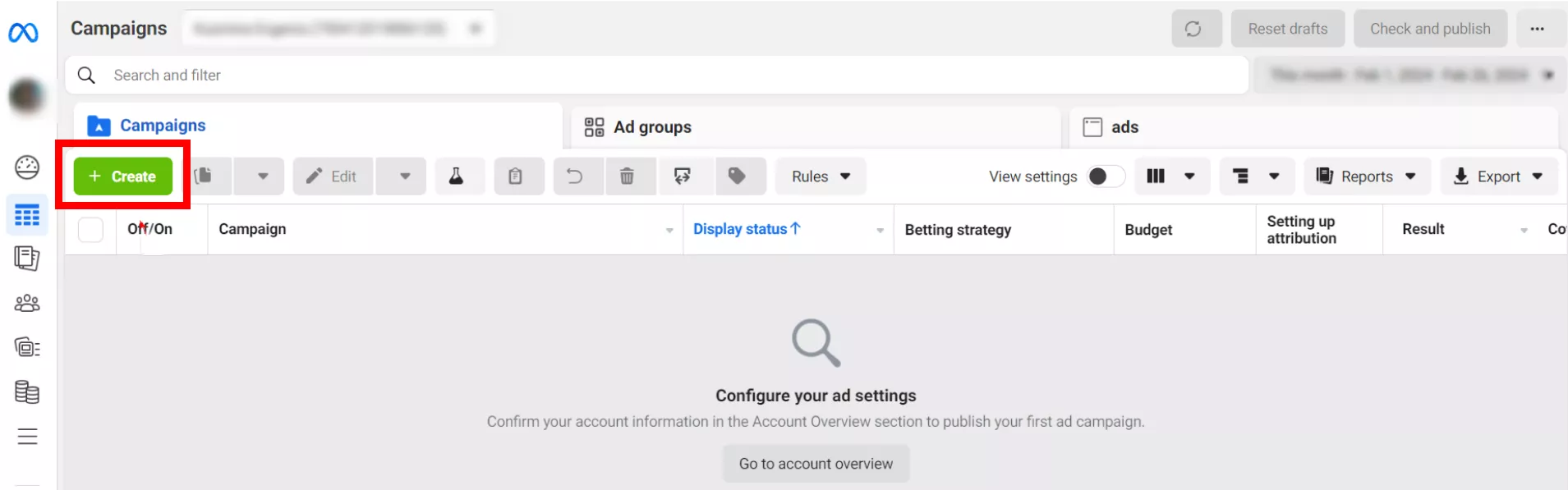The image size is (1568, 490).
Task: Open Account Overview gauge icon in sidebar
Action: point(27,167)
